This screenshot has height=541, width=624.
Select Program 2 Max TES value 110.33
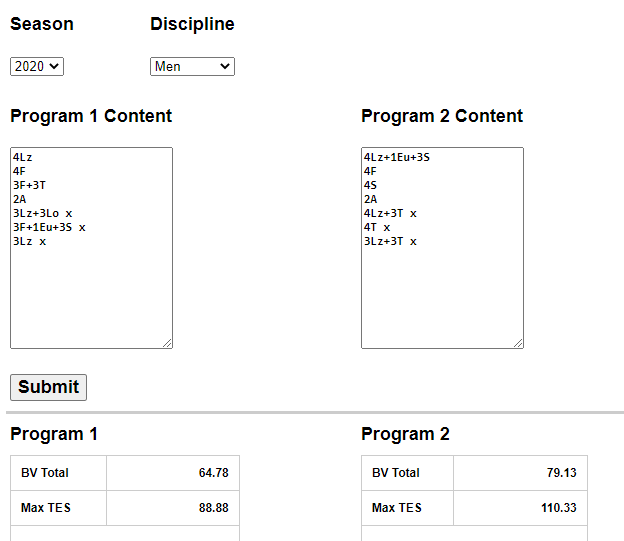tap(558, 508)
